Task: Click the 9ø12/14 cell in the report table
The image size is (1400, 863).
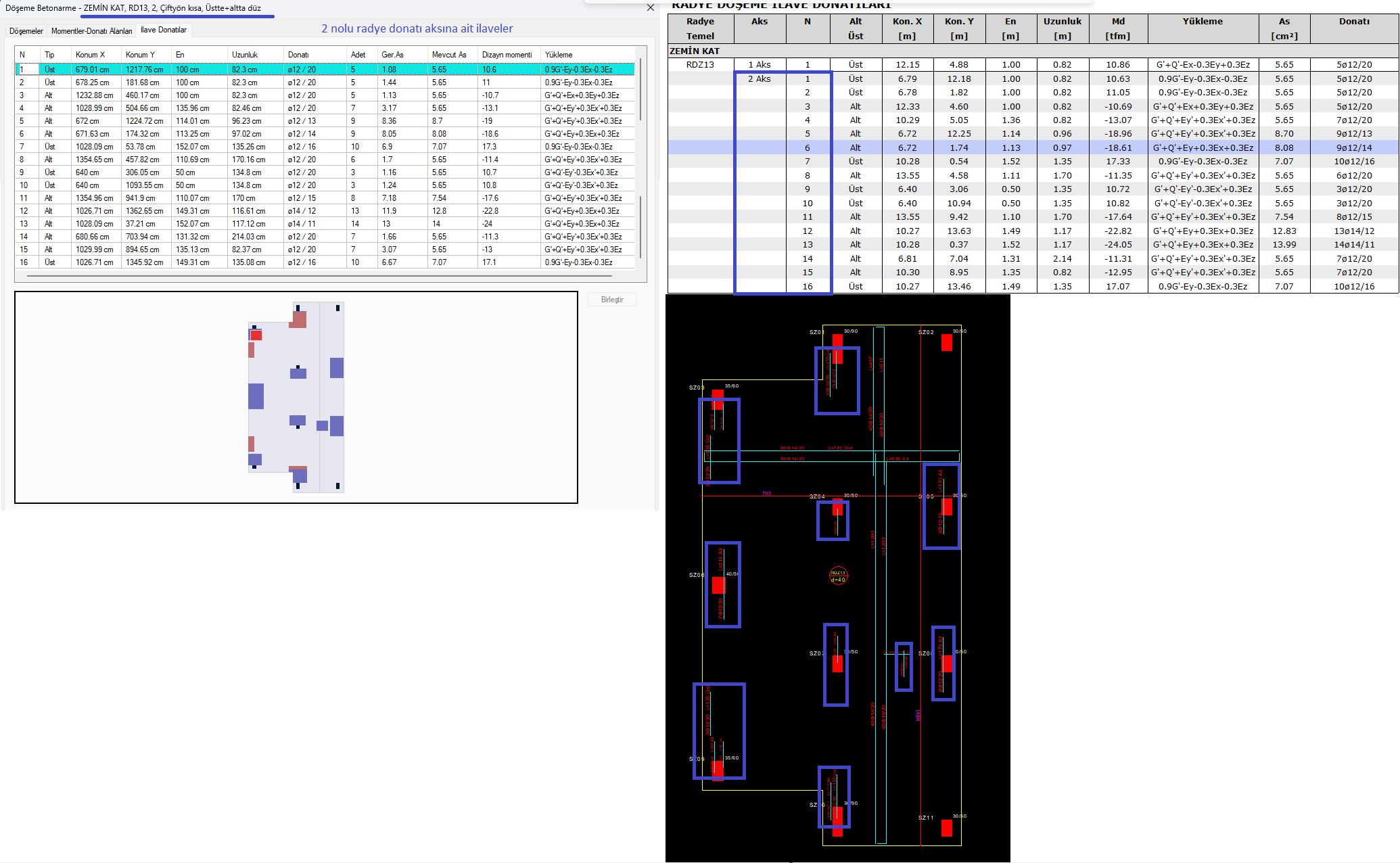Action: click(1354, 147)
